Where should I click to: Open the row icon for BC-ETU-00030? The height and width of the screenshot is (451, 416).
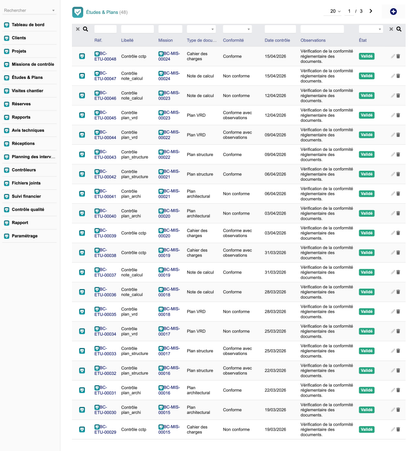click(x=82, y=410)
